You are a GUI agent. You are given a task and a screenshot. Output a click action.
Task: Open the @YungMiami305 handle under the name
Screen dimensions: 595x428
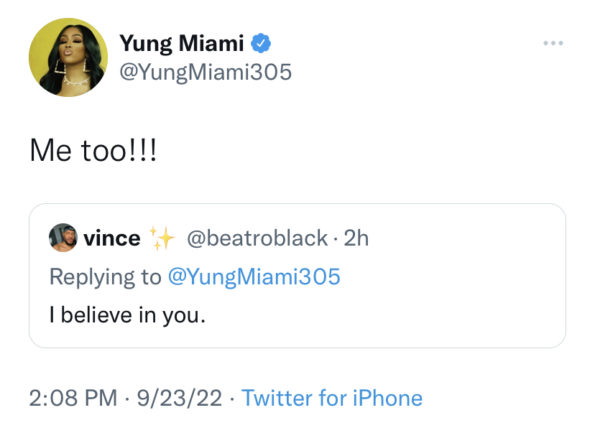206,72
